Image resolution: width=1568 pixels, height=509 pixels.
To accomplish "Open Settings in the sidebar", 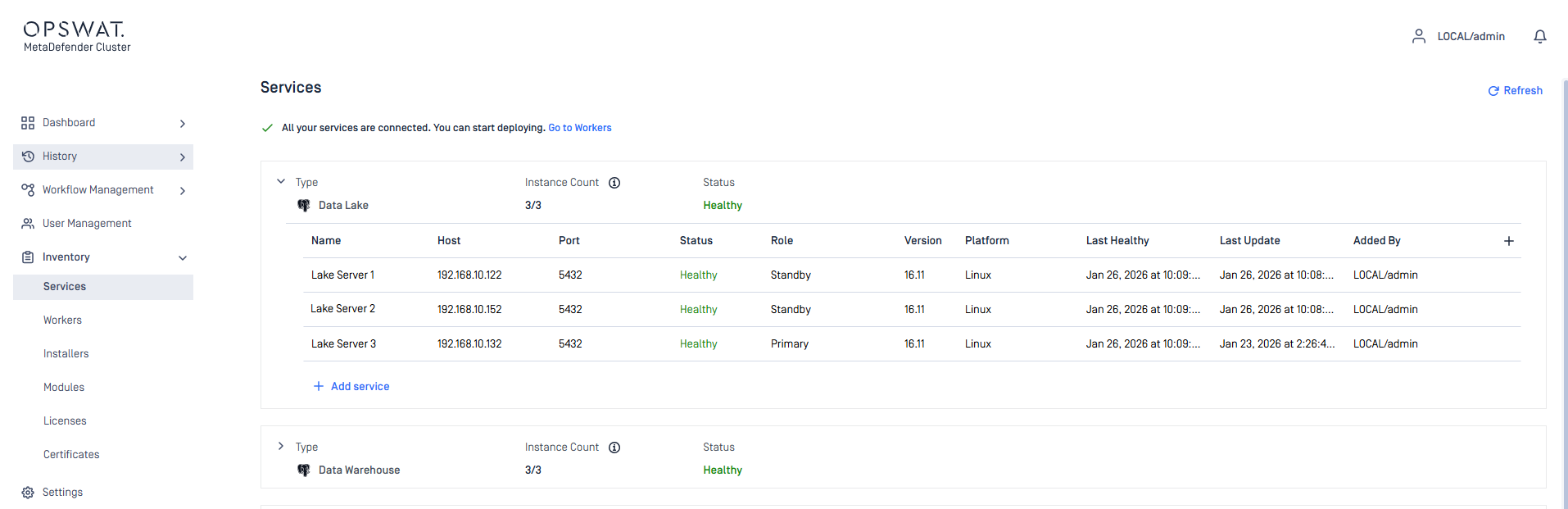I will point(62,493).
